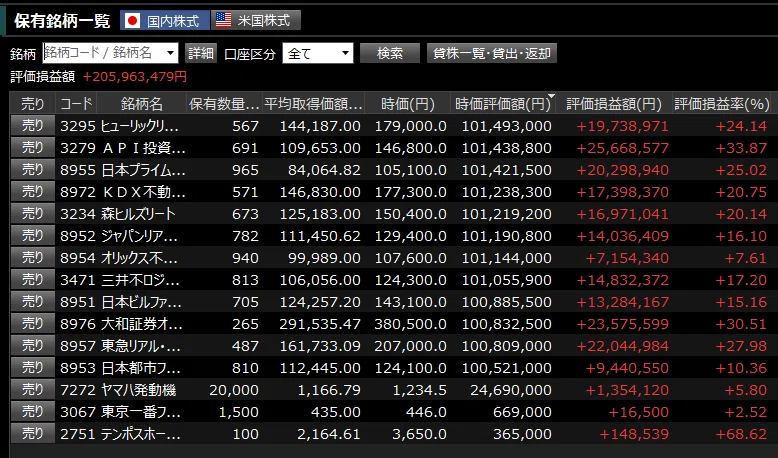The width and height of the screenshot is (778, 458).
Task: Sort by 保有数量 column header
Action: pos(224,104)
